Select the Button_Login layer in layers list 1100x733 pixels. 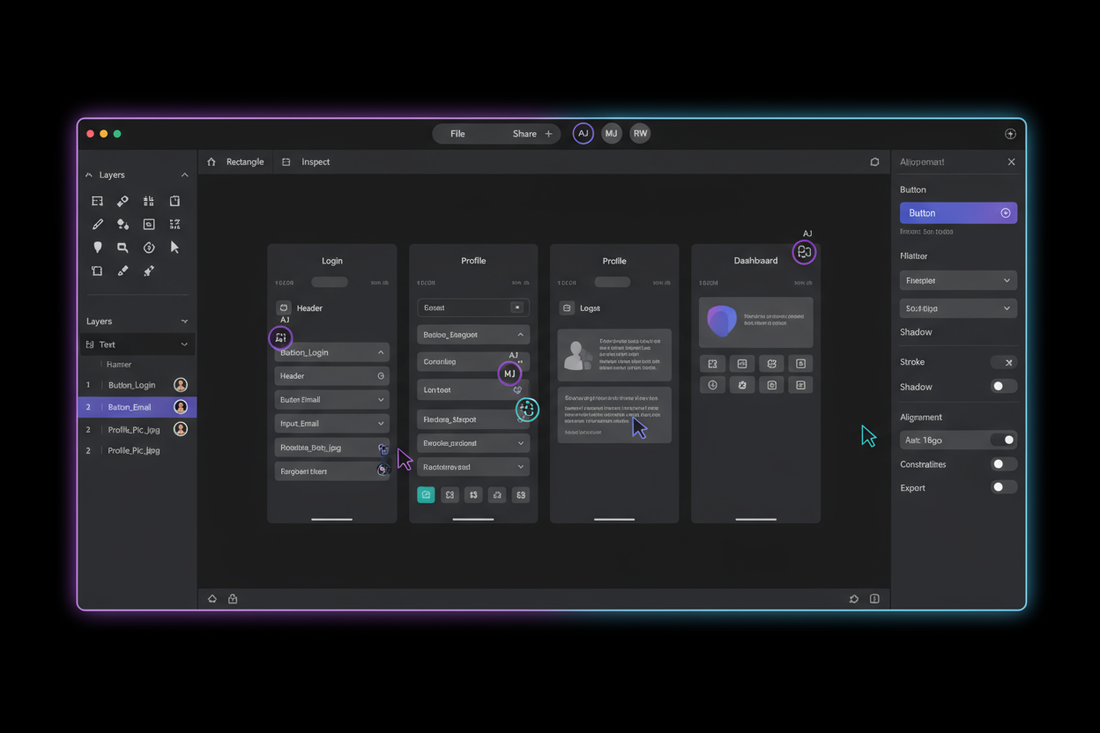pos(132,385)
